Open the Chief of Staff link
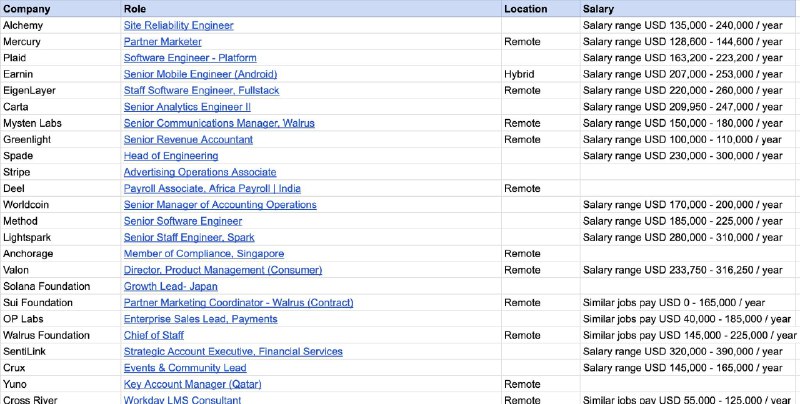Image resolution: width=800 pixels, height=404 pixels. coord(153,335)
